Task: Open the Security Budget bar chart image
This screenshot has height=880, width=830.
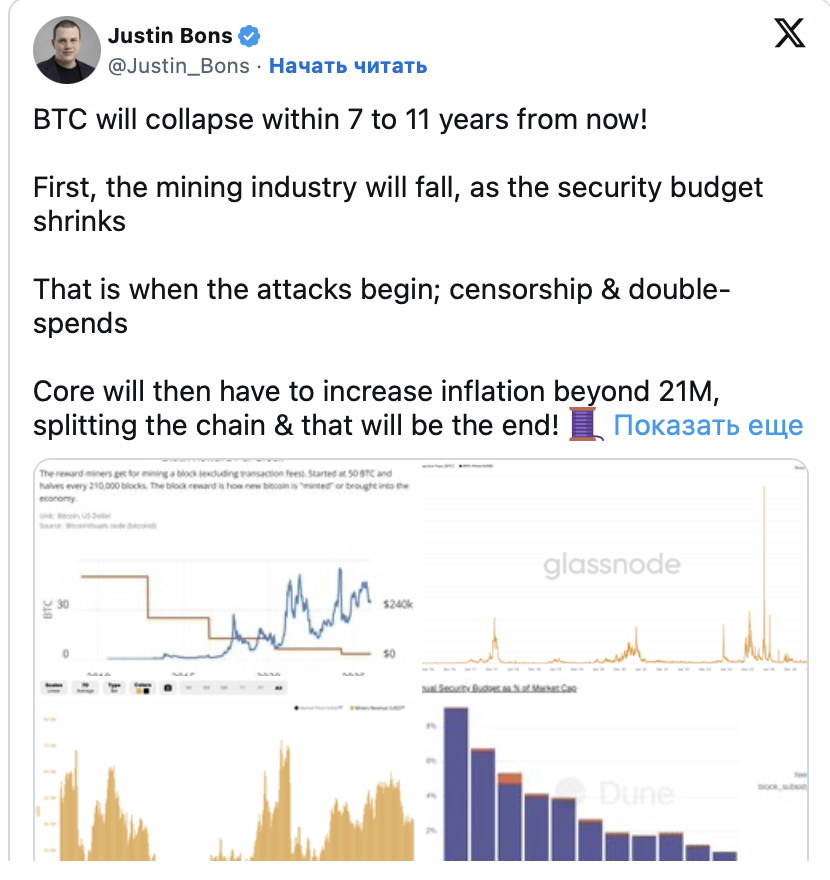Action: pyautogui.click(x=611, y=770)
